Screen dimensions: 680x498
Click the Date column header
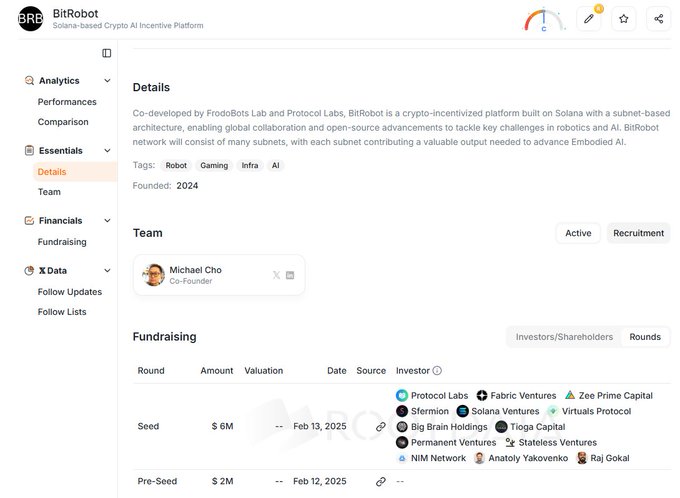[337, 371]
